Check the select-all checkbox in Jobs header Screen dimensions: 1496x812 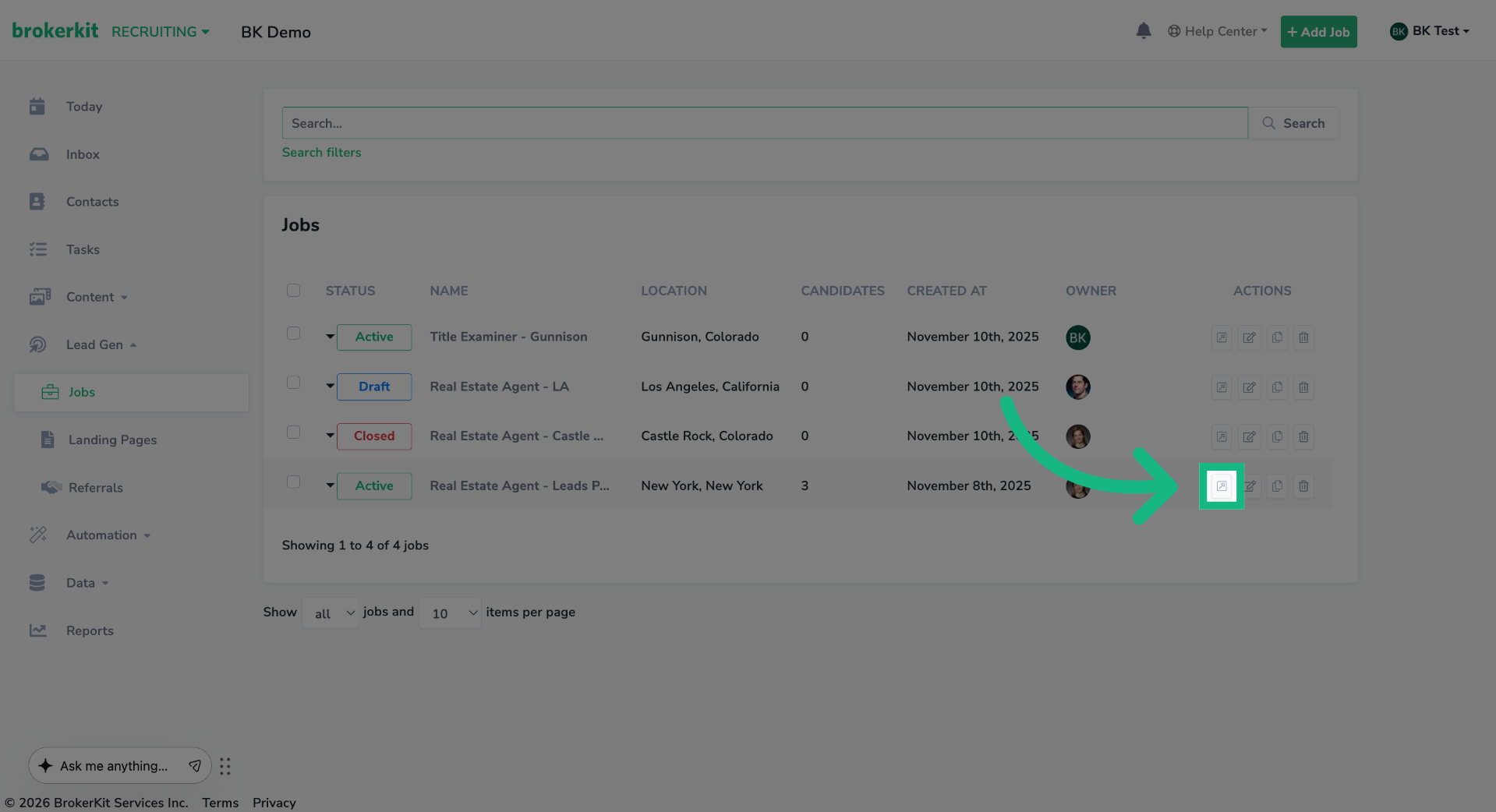tap(293, 290)
